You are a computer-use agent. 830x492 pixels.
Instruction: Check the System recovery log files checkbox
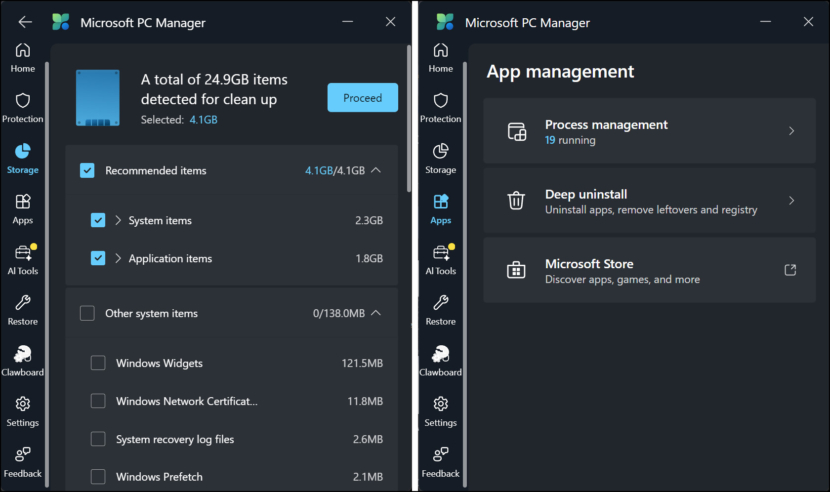98,439
